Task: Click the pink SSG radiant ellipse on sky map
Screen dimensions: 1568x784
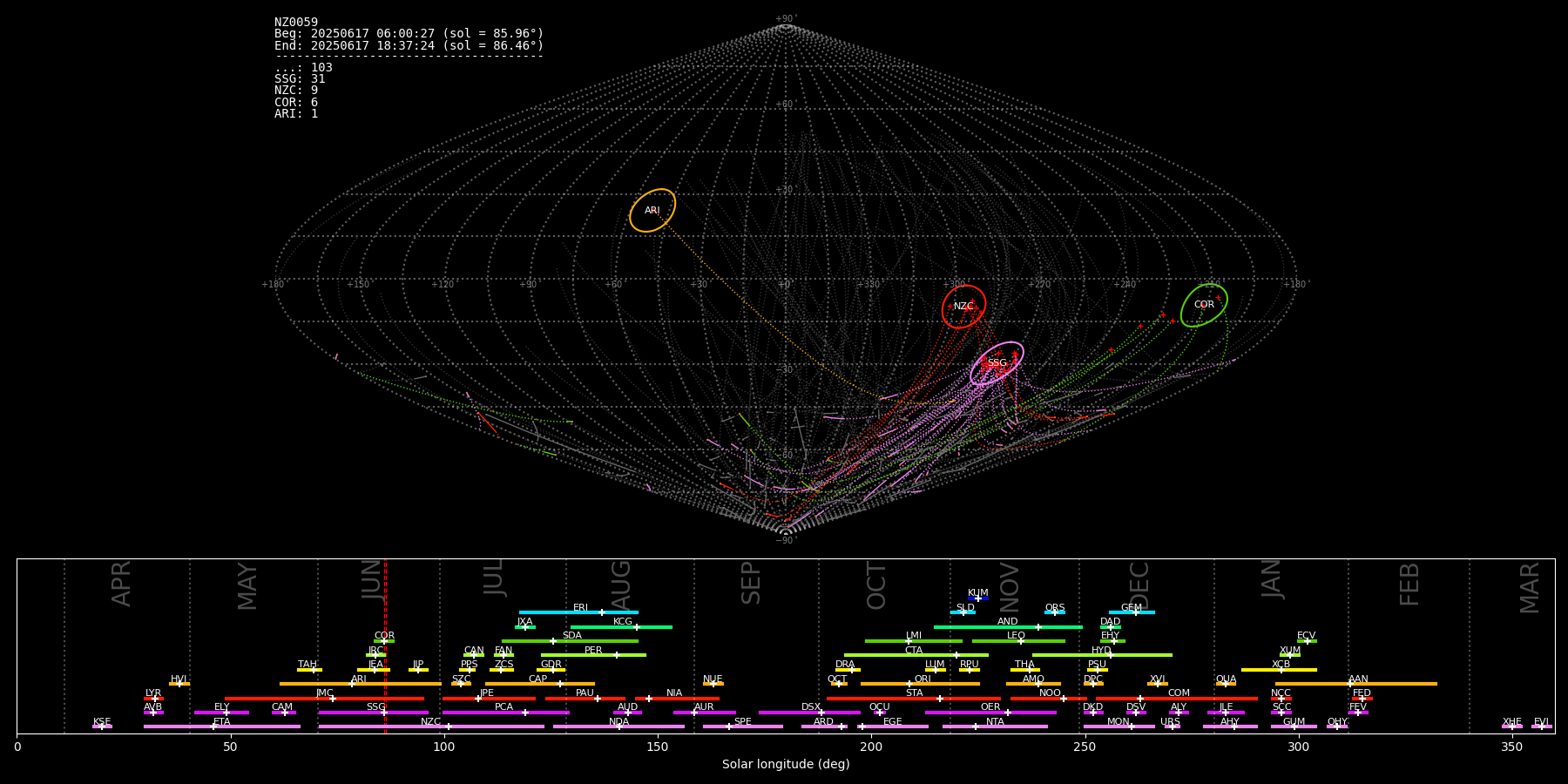Action: click(x=997, y=363)
